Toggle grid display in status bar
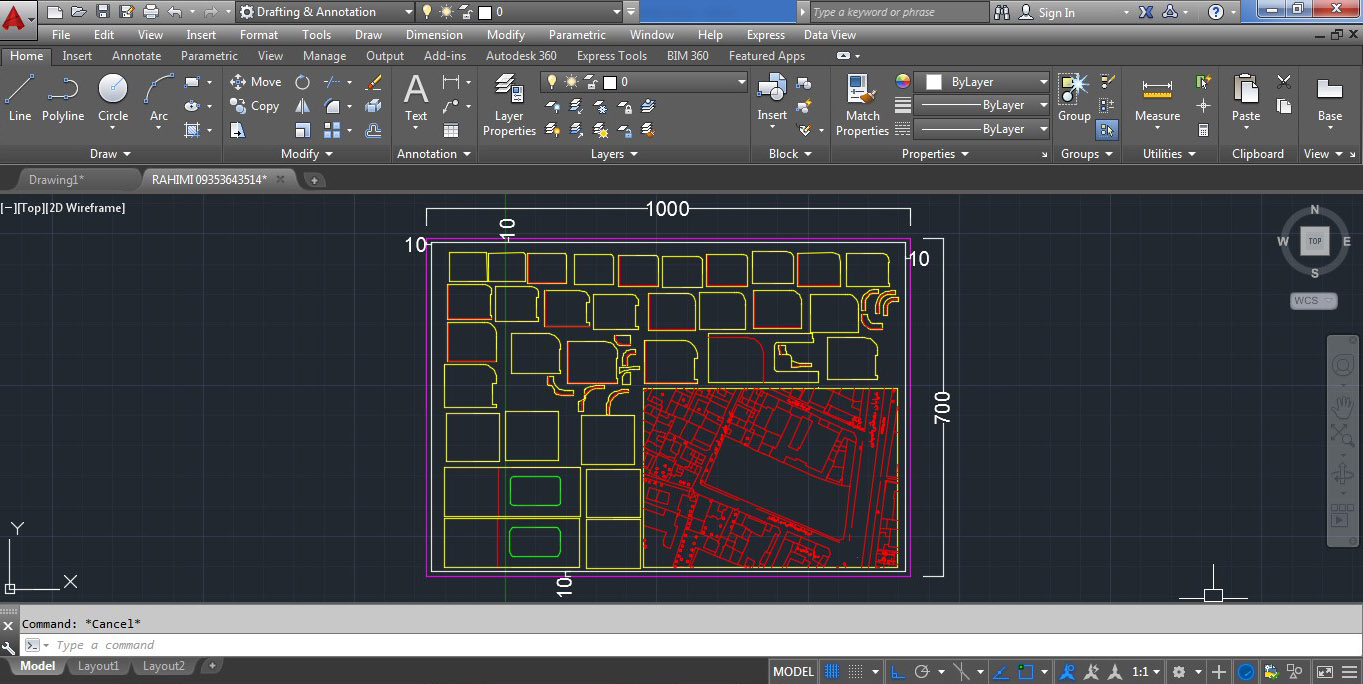 (830, 672)
